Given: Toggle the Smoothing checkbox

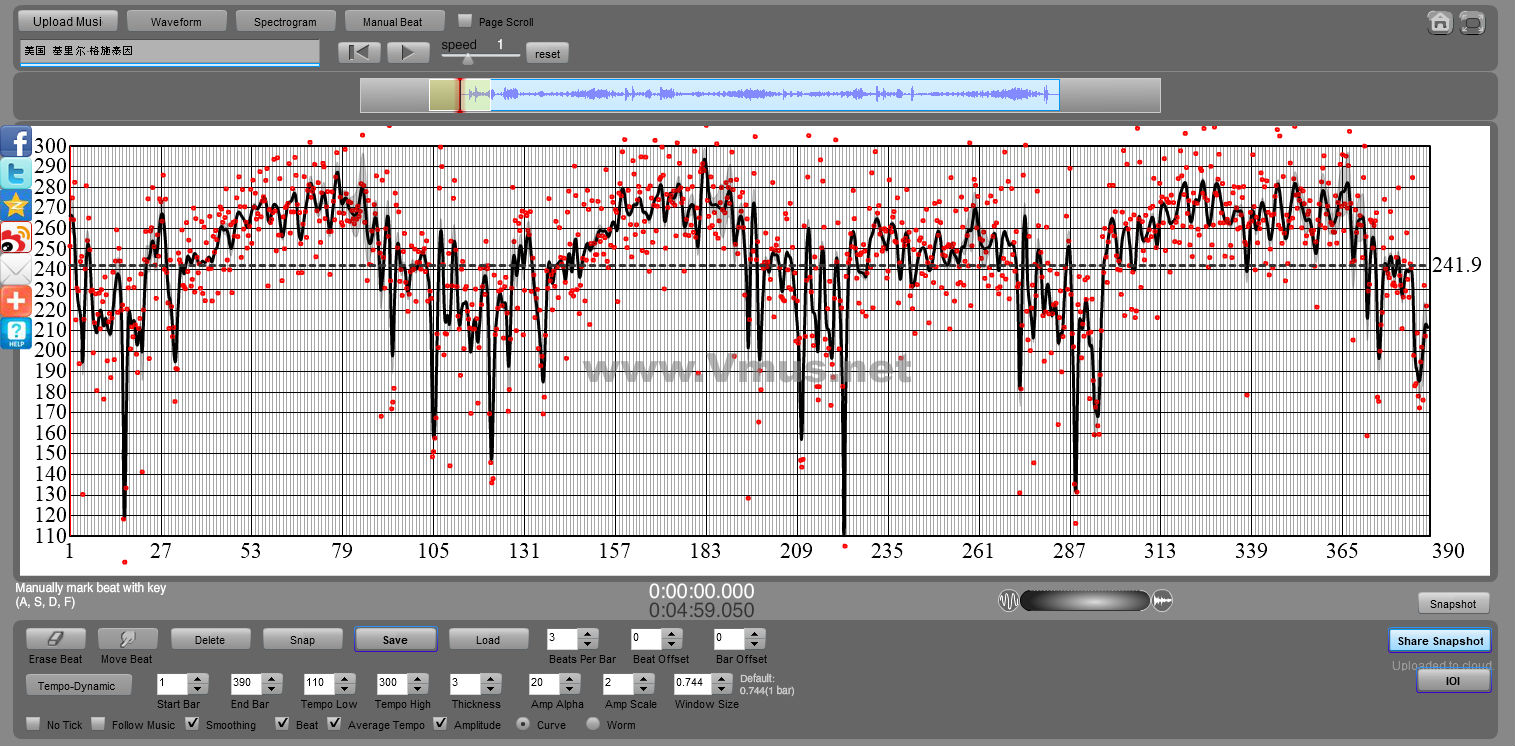Looking at the screenshot, I should pyautogui.click(x=193, y=724).
